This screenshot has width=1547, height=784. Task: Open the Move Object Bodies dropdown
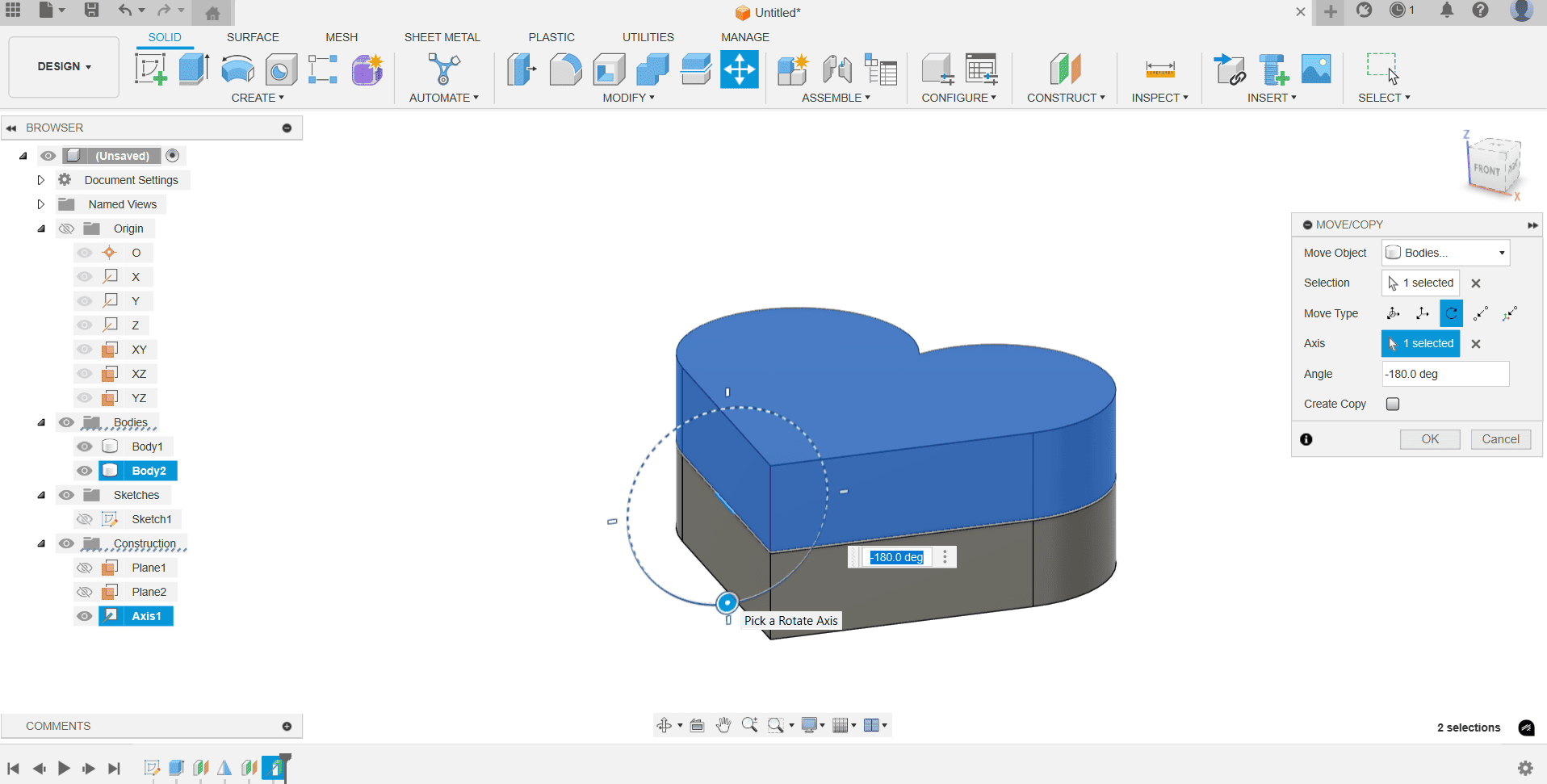(1445, 253)
